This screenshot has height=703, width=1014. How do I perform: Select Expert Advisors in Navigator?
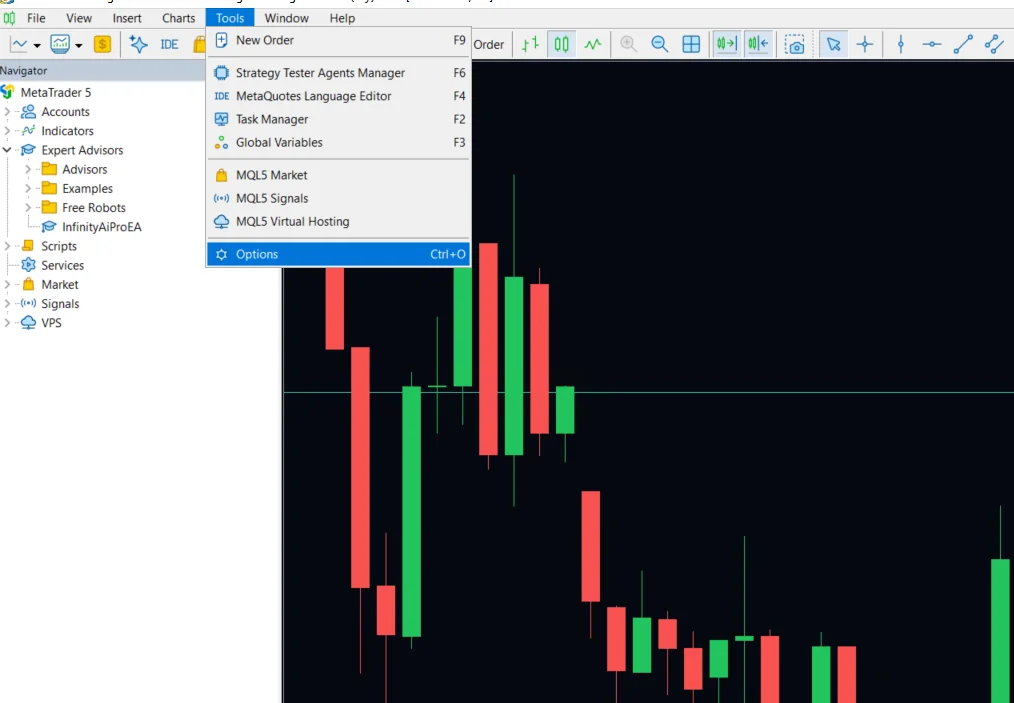(82, 150)
